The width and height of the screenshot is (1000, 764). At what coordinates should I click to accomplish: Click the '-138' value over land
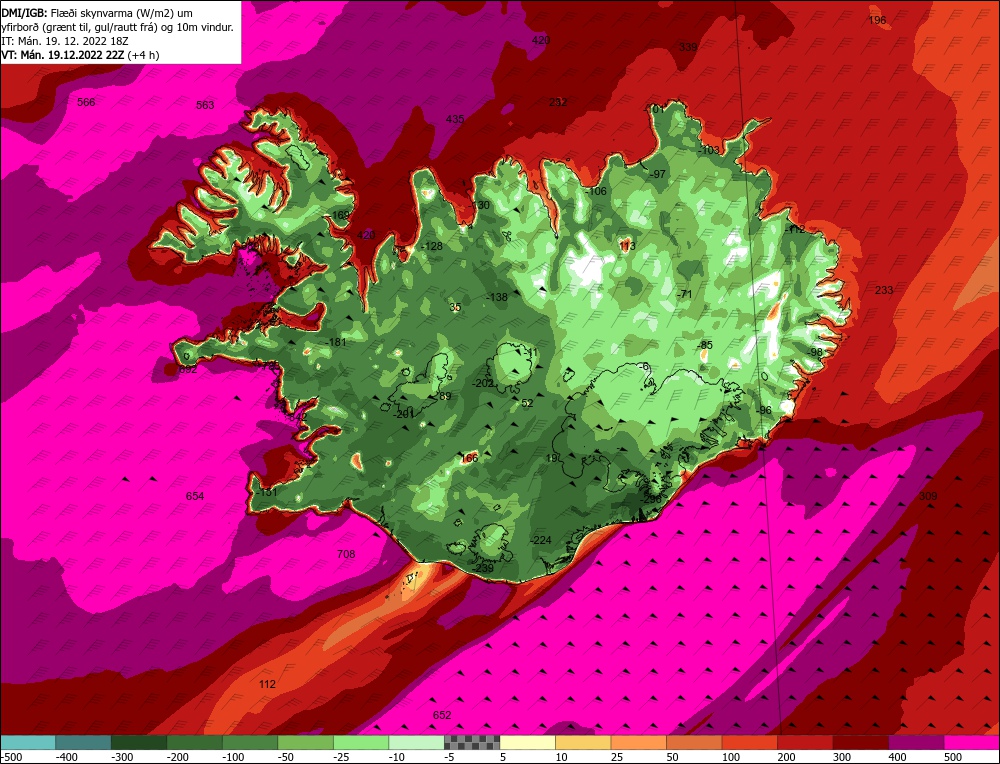[x=497, y=297]
